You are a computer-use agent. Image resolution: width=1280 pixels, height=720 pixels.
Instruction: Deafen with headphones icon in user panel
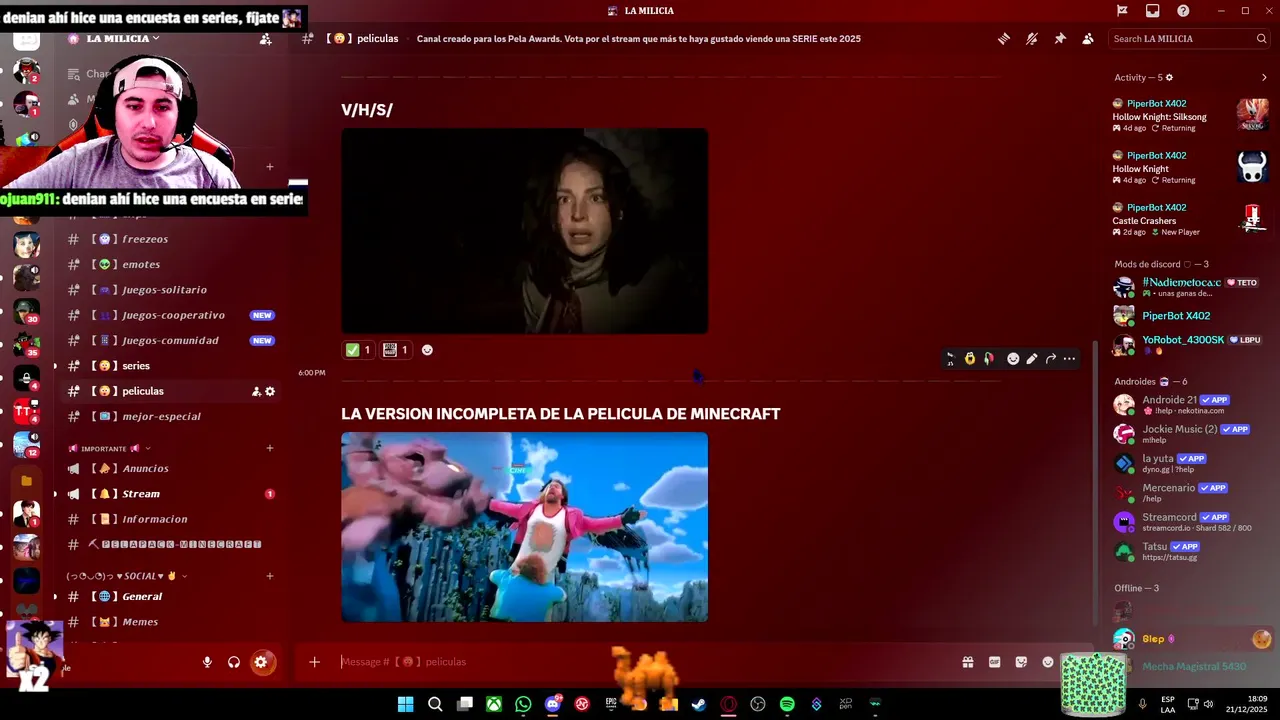point(233,662)
